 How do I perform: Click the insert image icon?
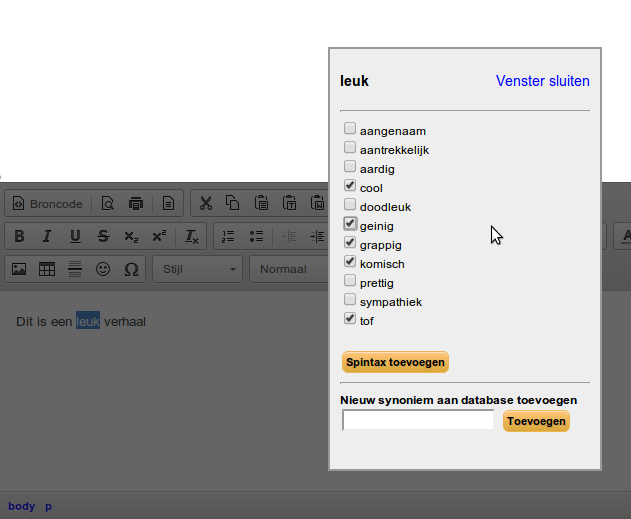coord(19,269)
